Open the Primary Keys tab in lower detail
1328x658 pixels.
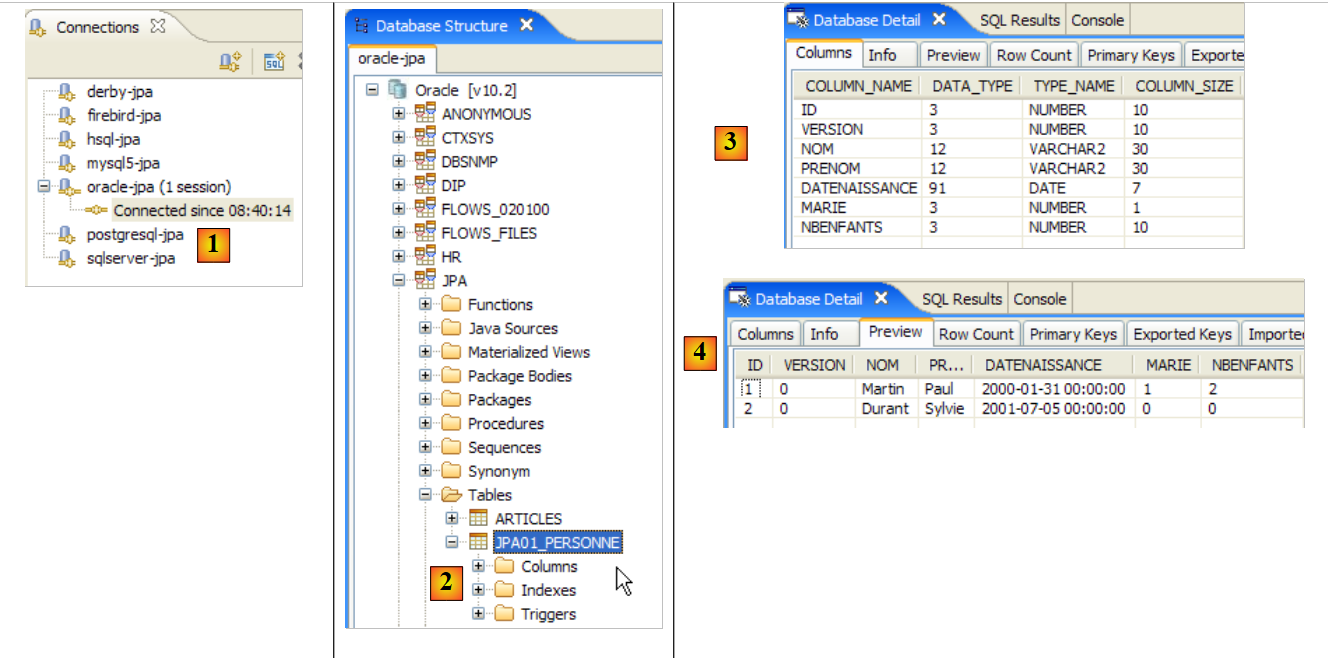click(1073, 334)
